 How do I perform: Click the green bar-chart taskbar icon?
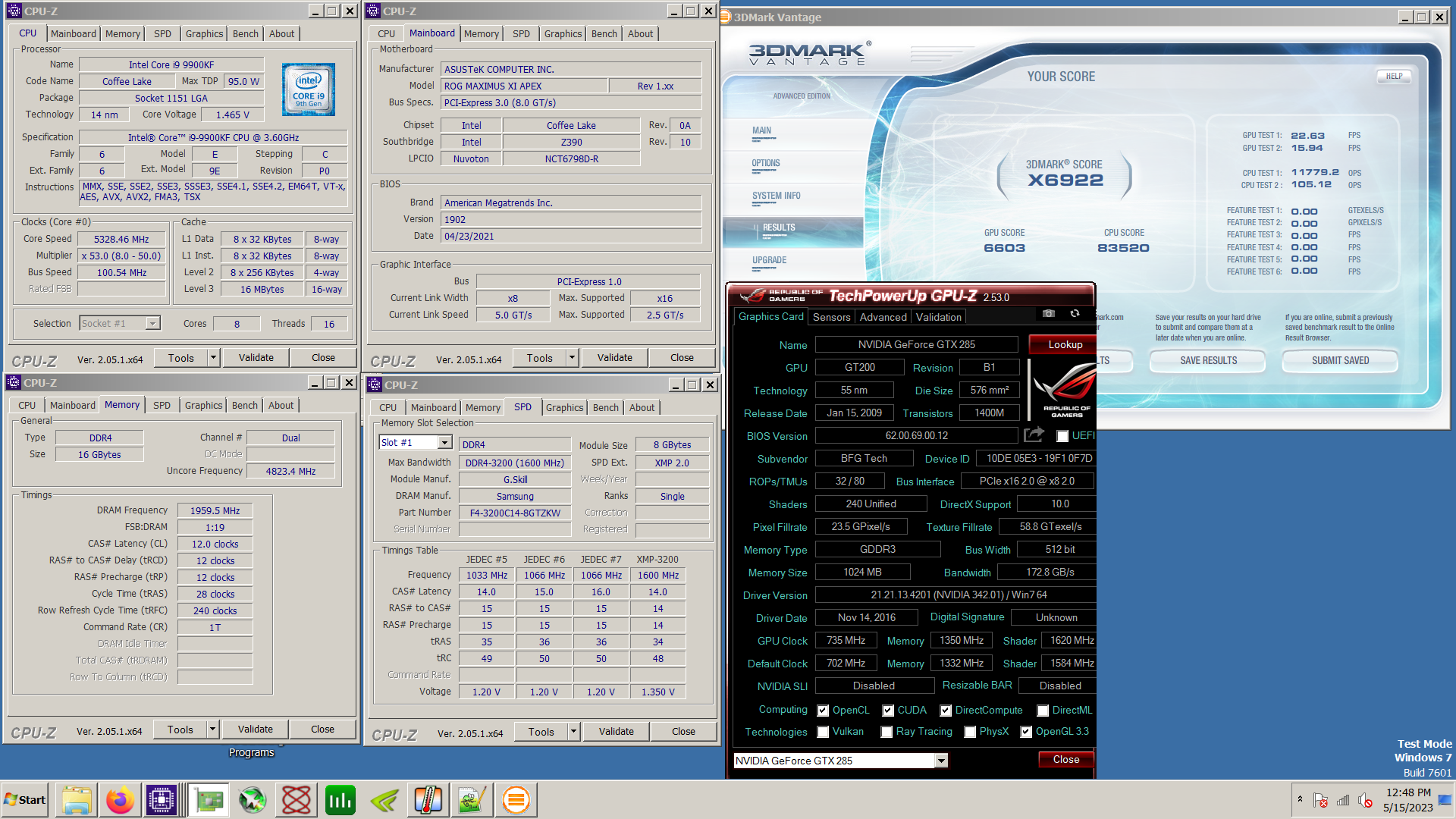click(x=340, y=800)
